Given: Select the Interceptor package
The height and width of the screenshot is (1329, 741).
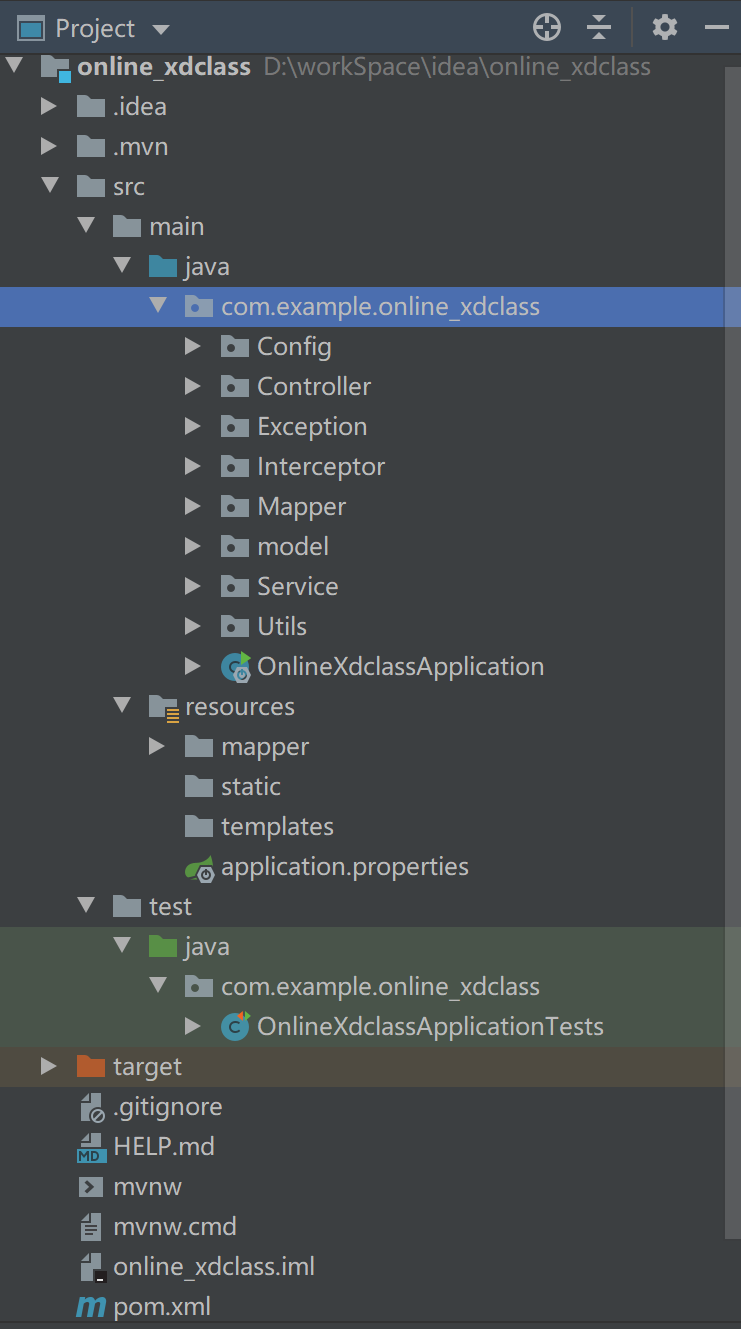Looking at the screenshot, I should coord(320,467).
